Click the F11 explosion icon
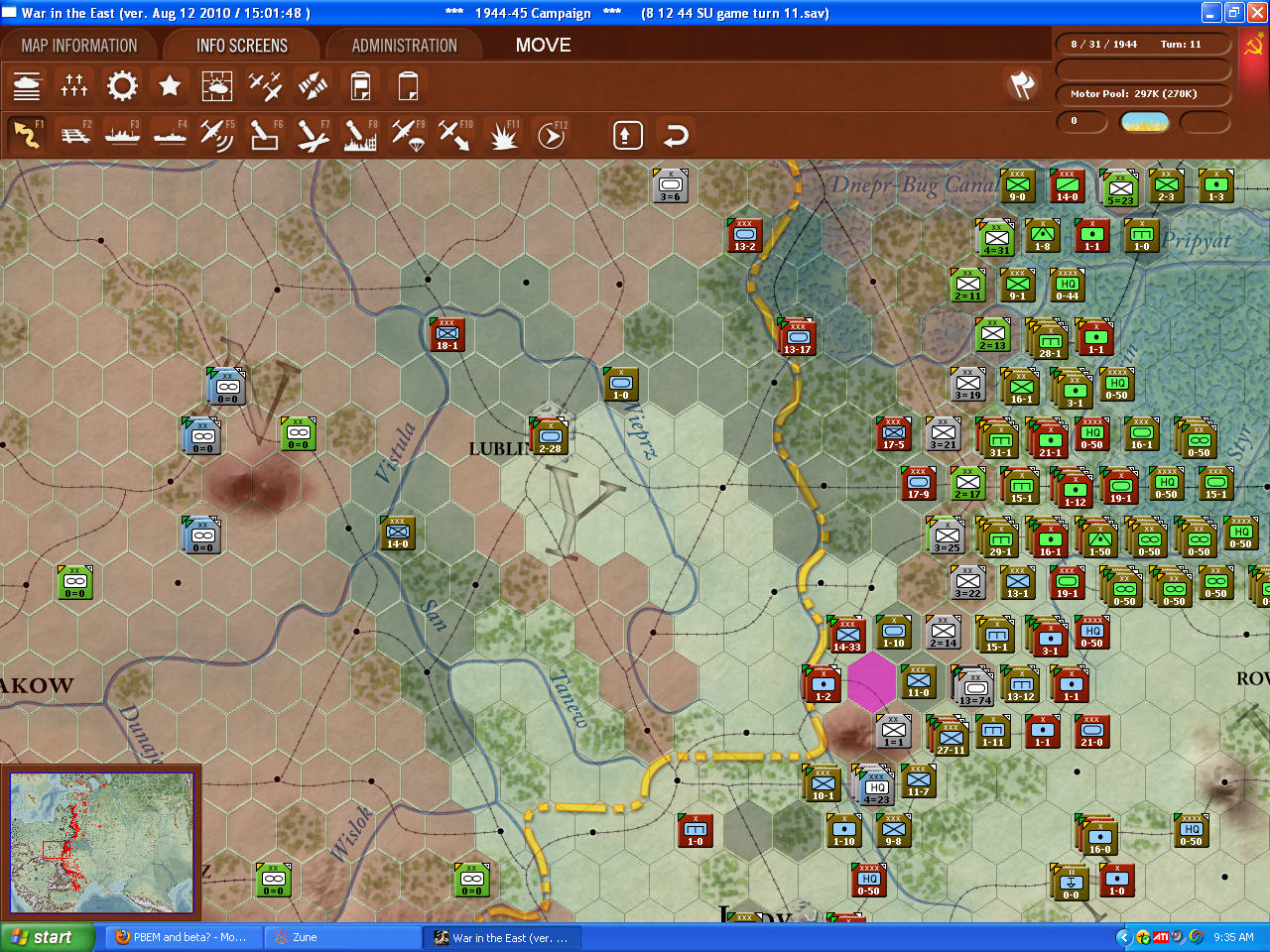The width and height of the screenshot is (1270, 952). coord(503,135)
